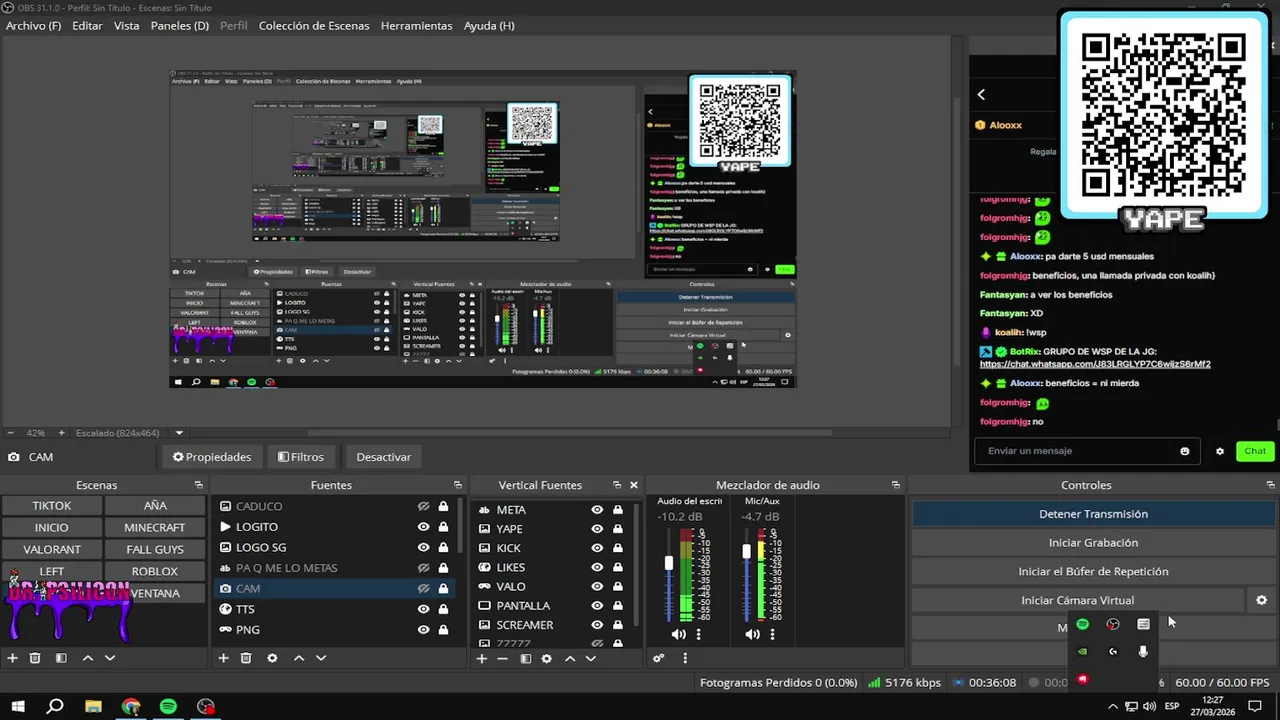Open the properties gear in the Vertical Fuentes toolbar
1280x720 pixels.
pos(546,658)
